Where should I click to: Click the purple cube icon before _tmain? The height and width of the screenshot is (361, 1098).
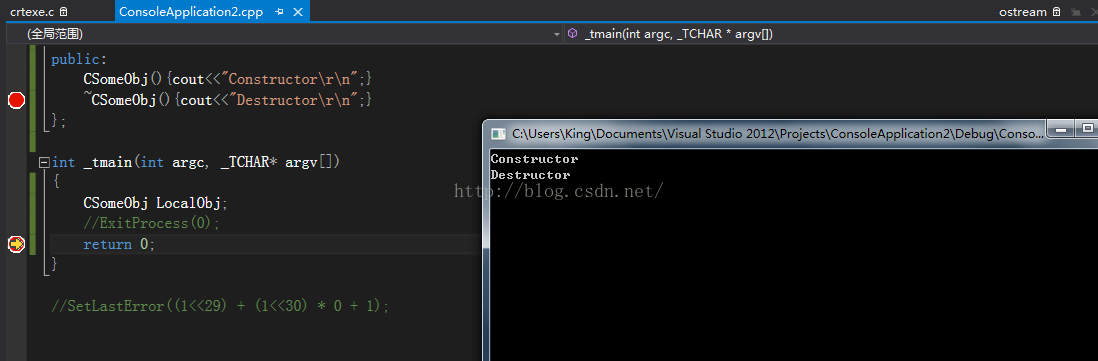pos(573,34)
